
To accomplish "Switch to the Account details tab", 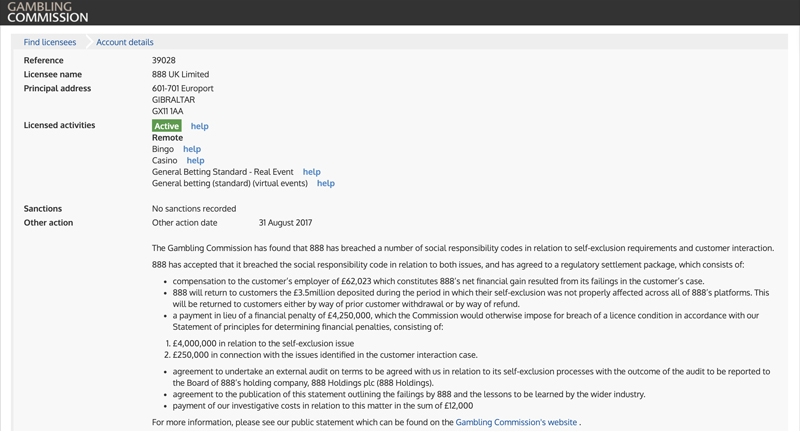I will (125, 42).
